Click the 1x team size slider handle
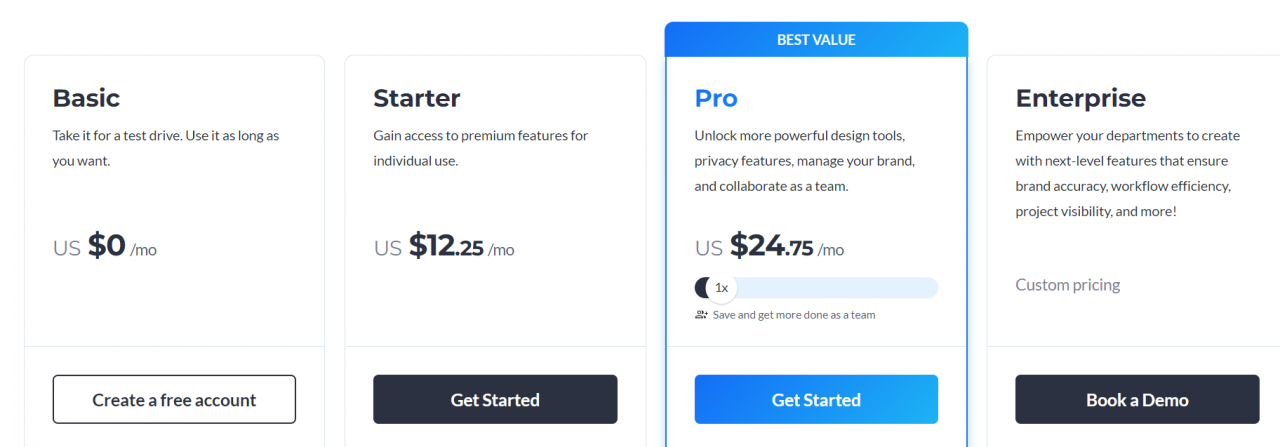 pos(721,288)
